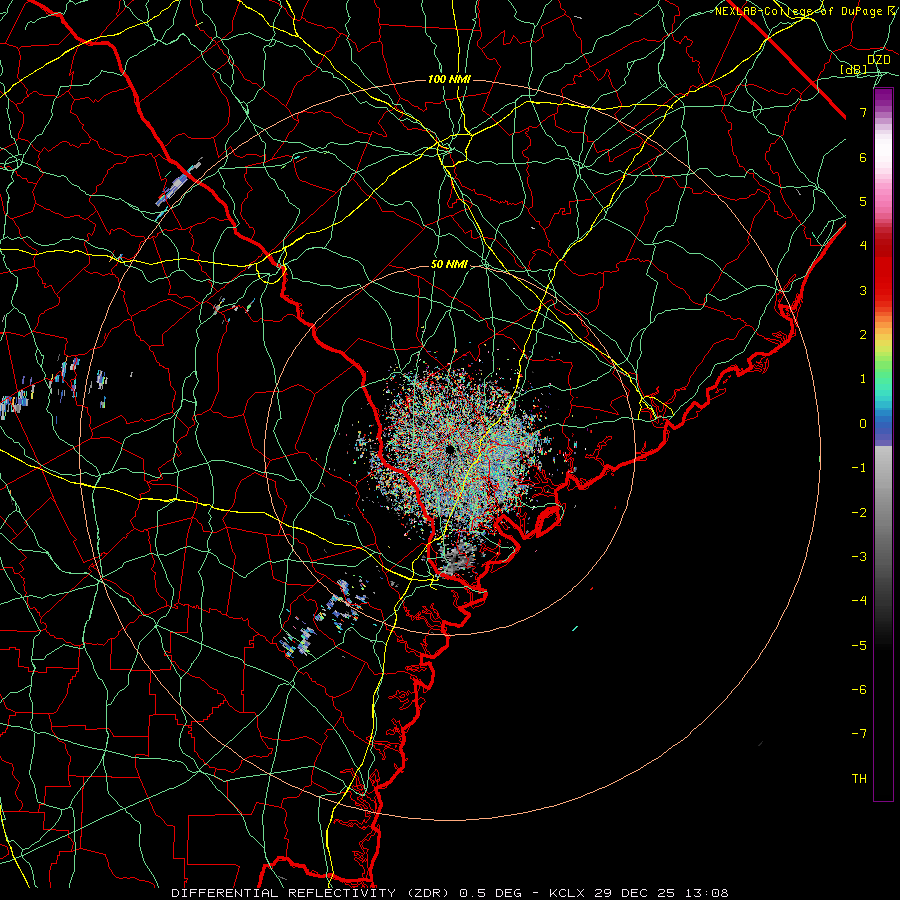
Task: Click the red segment of the color bar
Action: pyautogui.click(x=883, y=270)
